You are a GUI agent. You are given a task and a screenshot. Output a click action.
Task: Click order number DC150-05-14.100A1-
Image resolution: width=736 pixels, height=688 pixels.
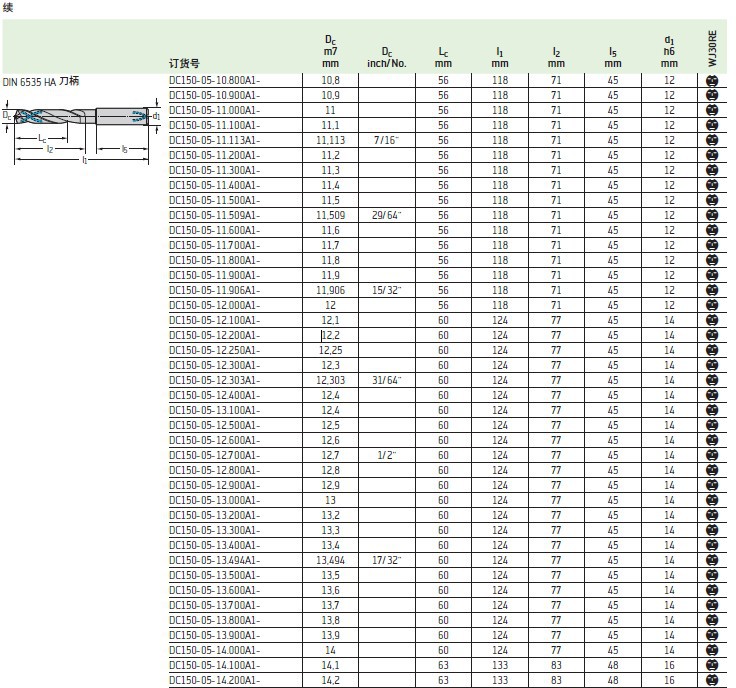point(214,665)
